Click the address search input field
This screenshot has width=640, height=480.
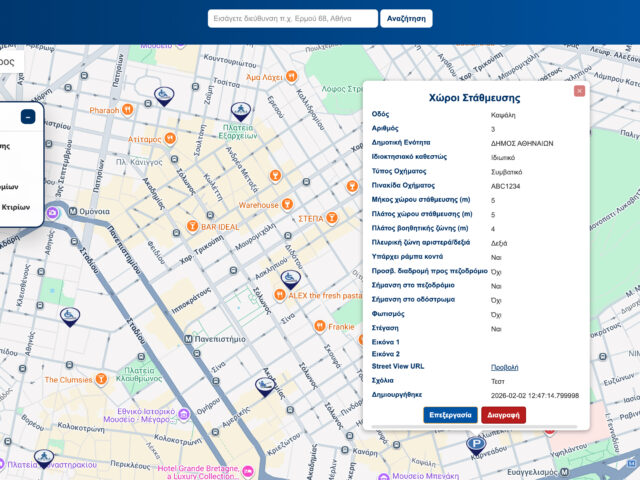click(293, 18)
